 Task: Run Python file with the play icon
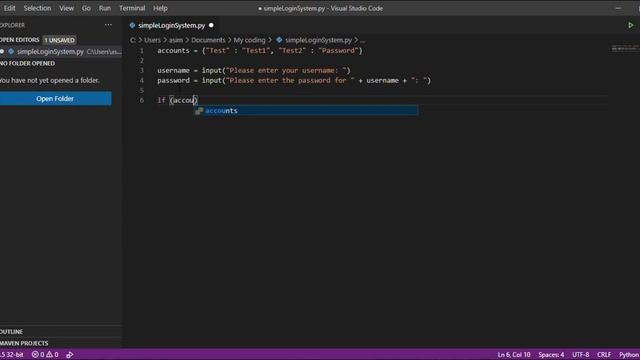click(x=631, y=25)
